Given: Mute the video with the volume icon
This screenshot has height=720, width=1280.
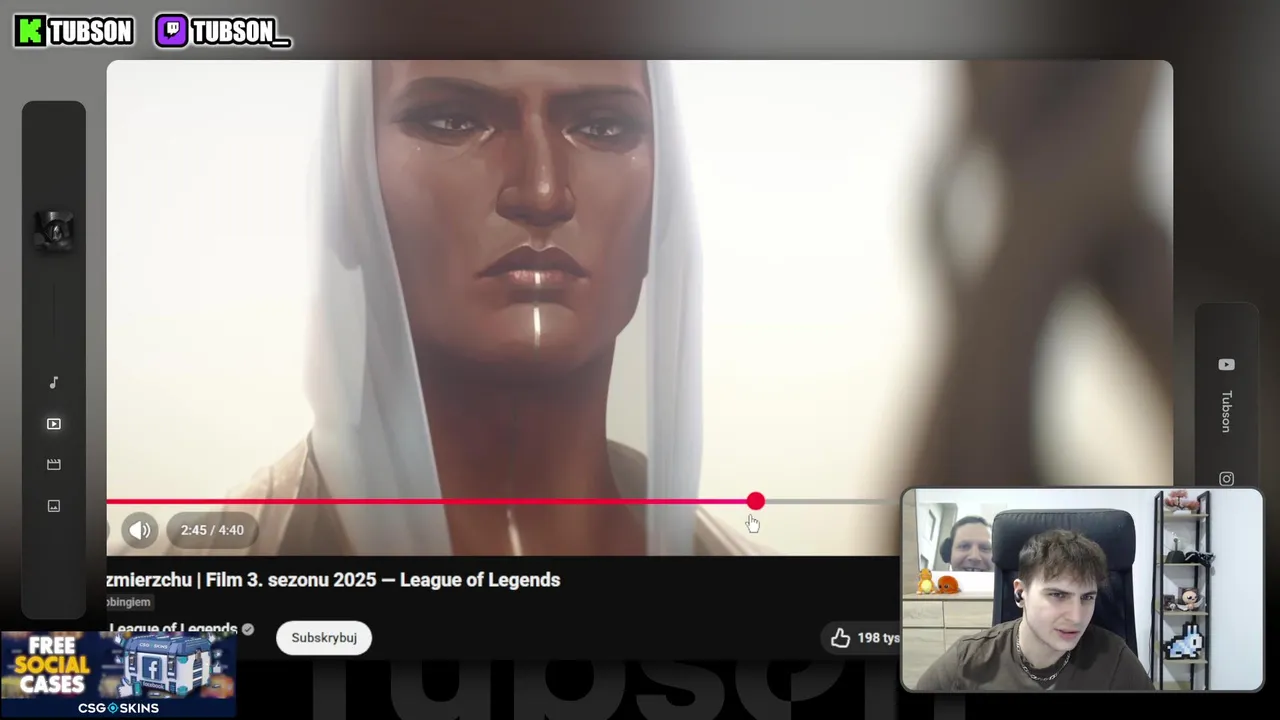Looking at the screenshot, I should click(x=140, y=530).
